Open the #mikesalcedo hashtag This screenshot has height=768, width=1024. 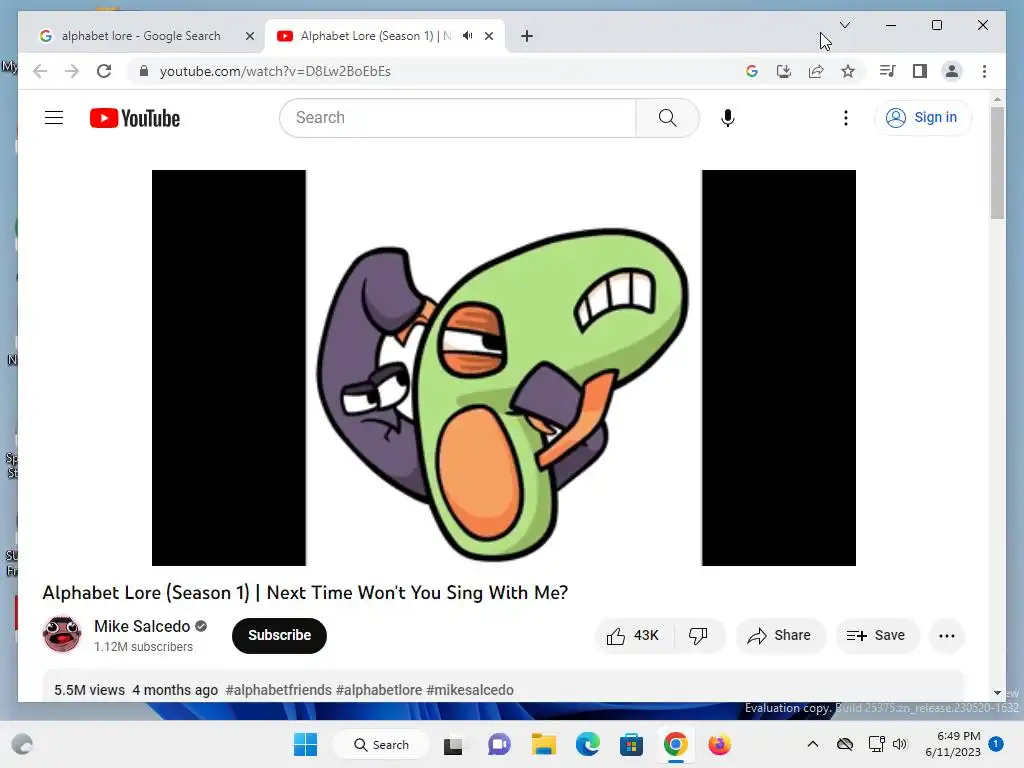(x=470, y=690)
